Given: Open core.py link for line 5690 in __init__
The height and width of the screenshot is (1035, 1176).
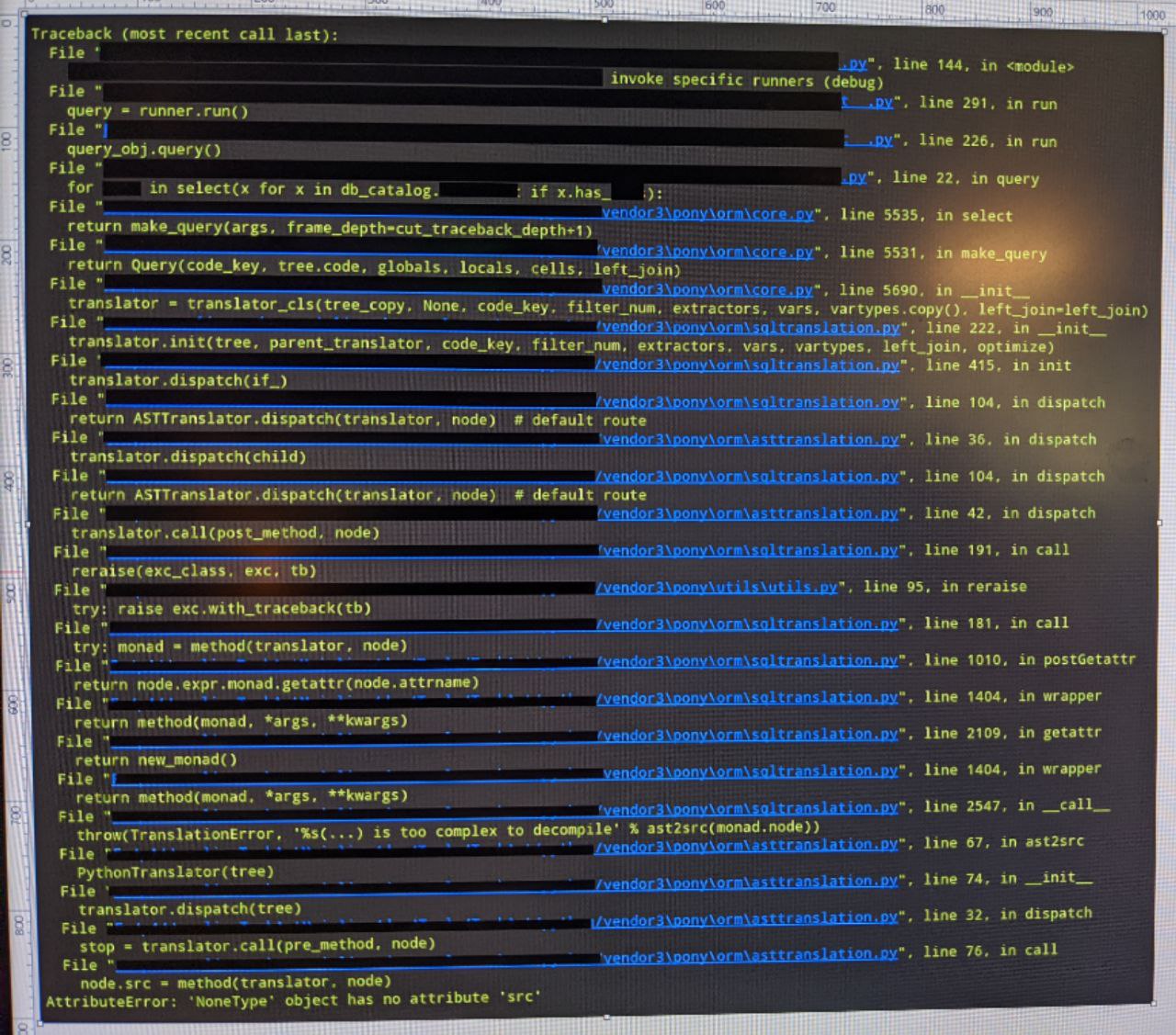Looking at the screenshot, I should click(x=707, y=289).
